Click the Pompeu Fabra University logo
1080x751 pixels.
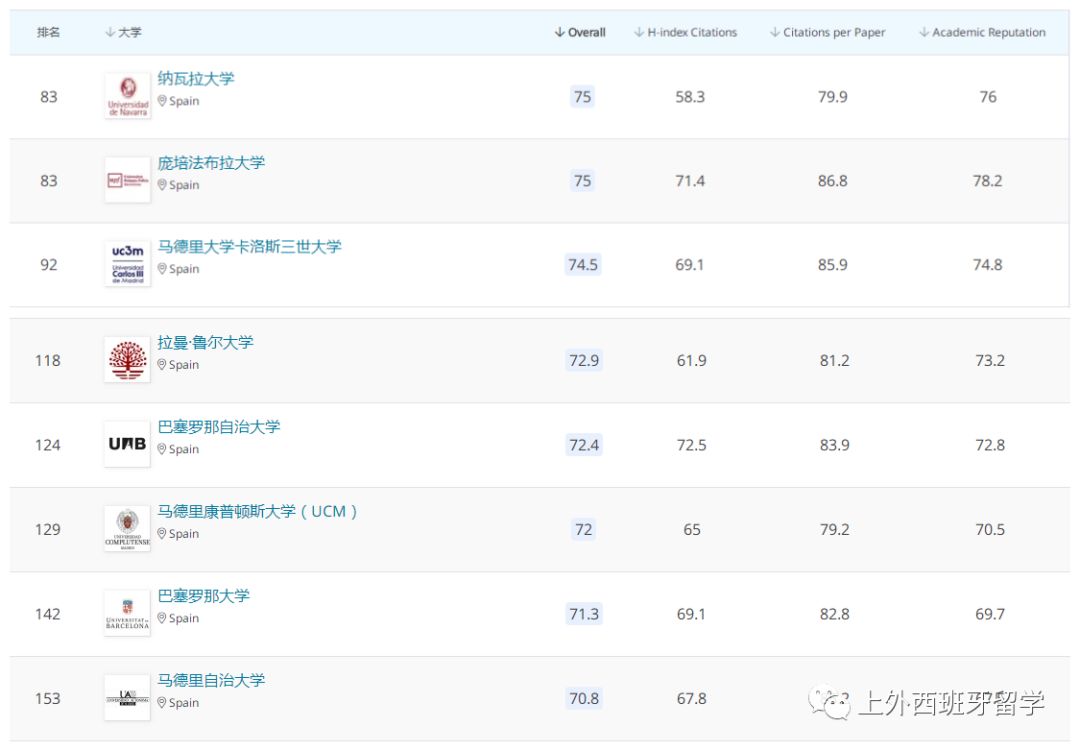click(x=127, y=181)
